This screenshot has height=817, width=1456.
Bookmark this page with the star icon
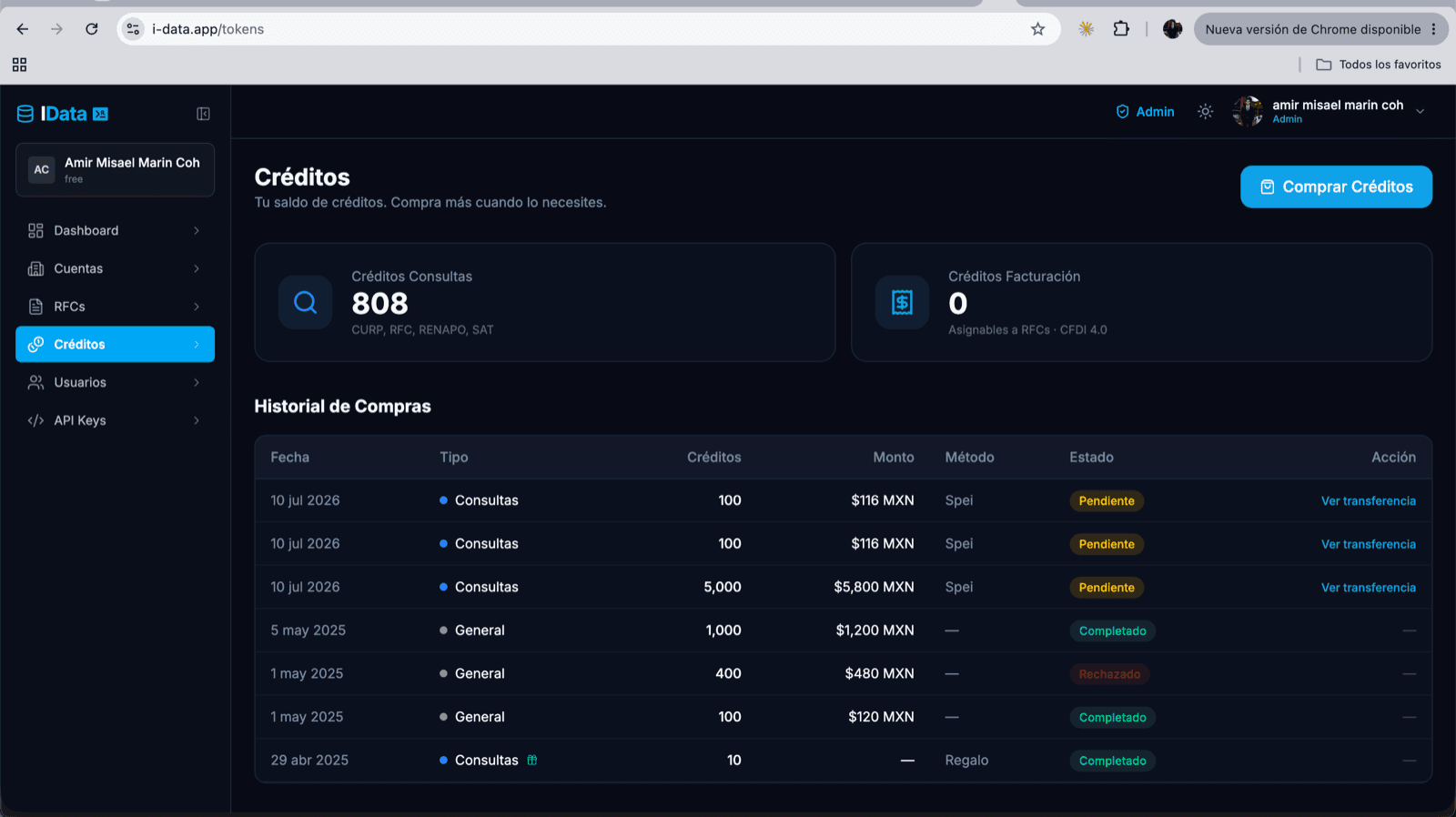tap(1037, 29)
